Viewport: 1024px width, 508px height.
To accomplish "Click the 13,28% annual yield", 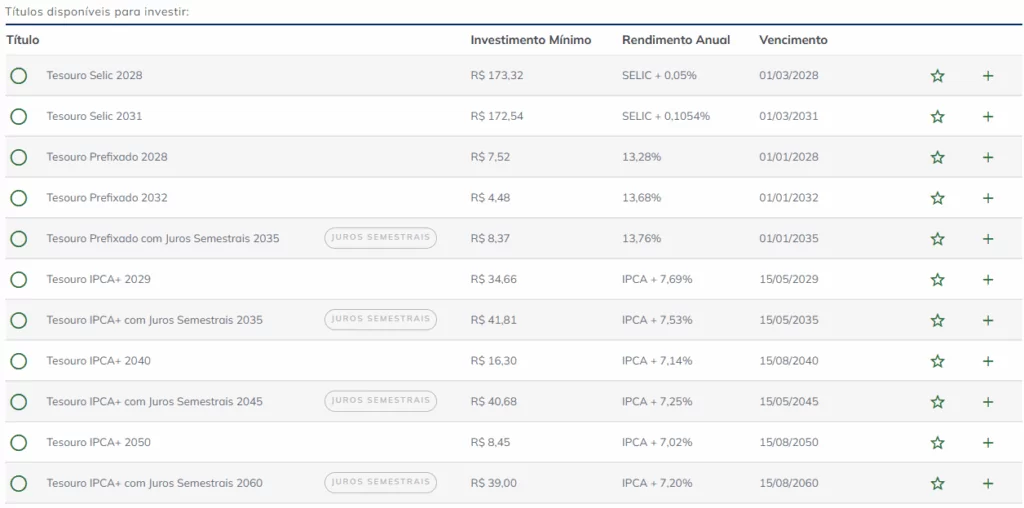I will pyautogui.click(x=642, y=157).
